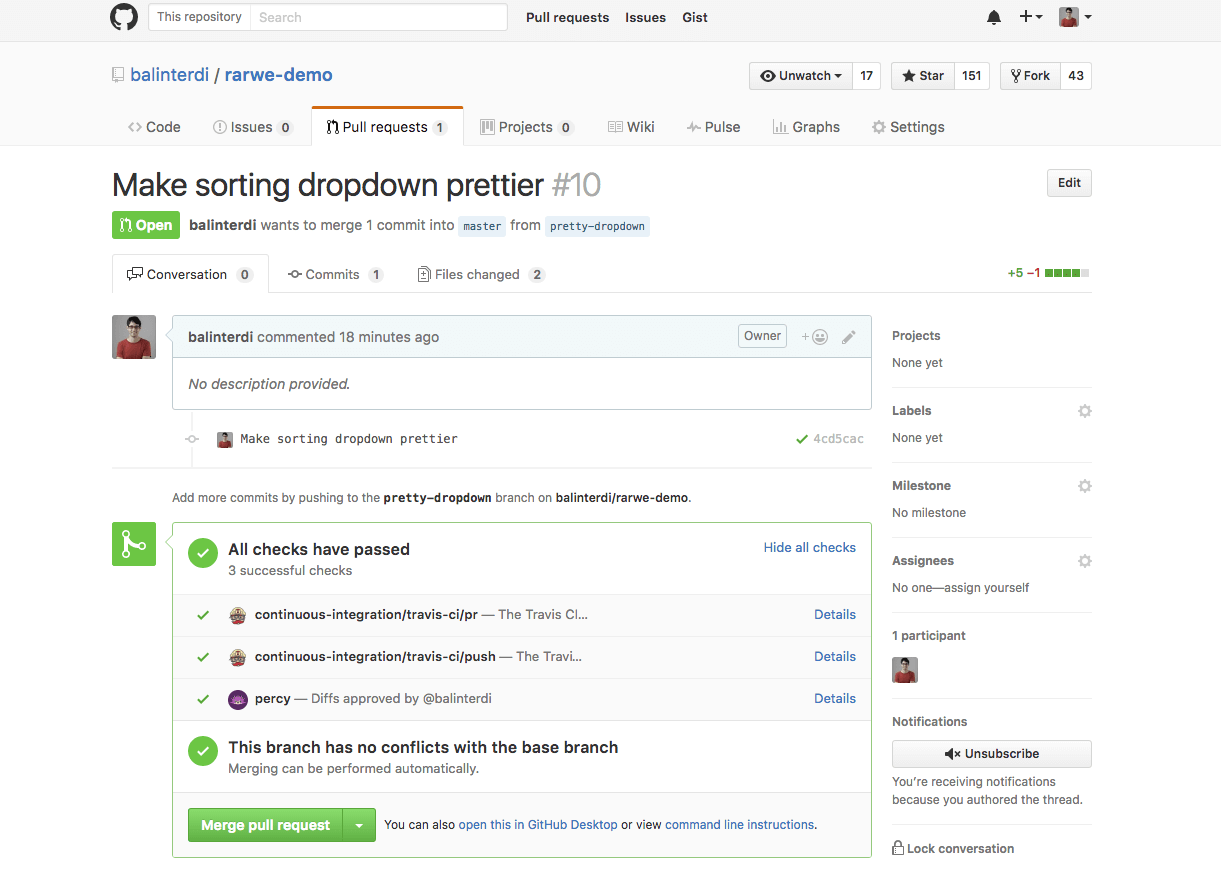Add an emoji reaction to balinterdi's comment
The height and width of the screenshot is (872, 1221).
click(x=816, y=336)
